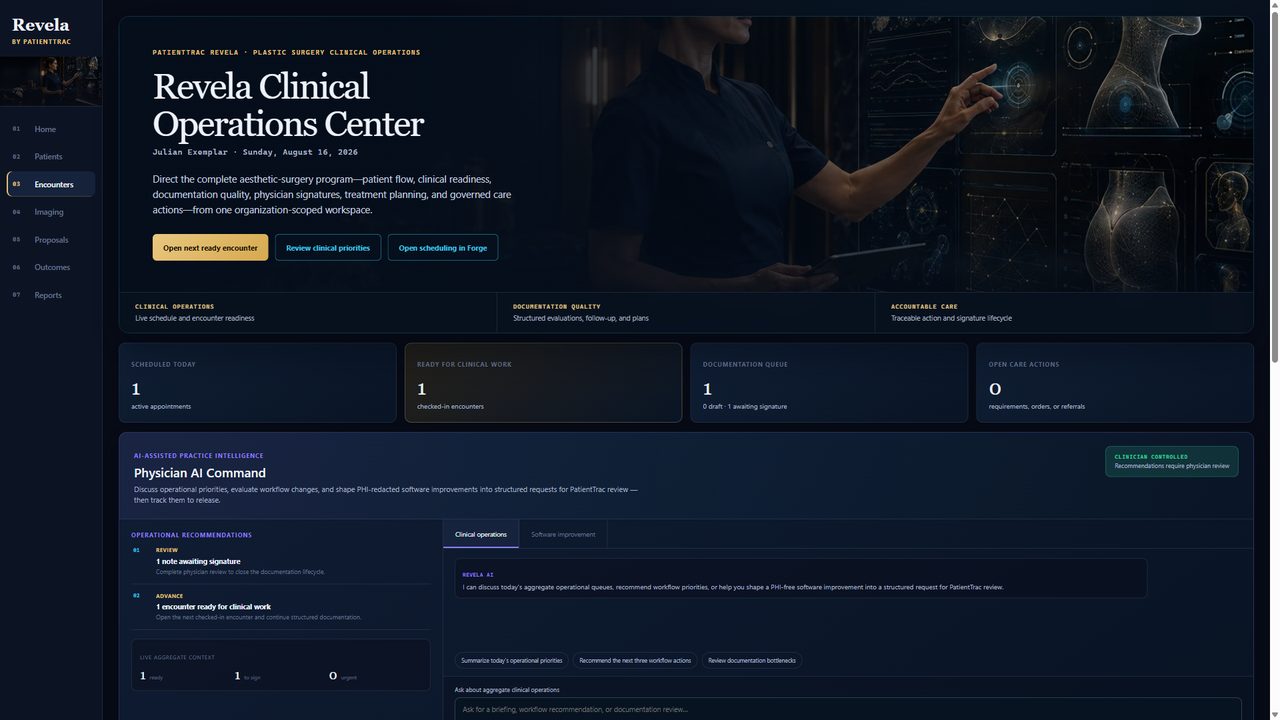Image resolution: width=1280 pixels, height=720 pixels.
Task: Click the 'Physician AI Command' heading
Action: pyautogui.click(x=200, y=473)
